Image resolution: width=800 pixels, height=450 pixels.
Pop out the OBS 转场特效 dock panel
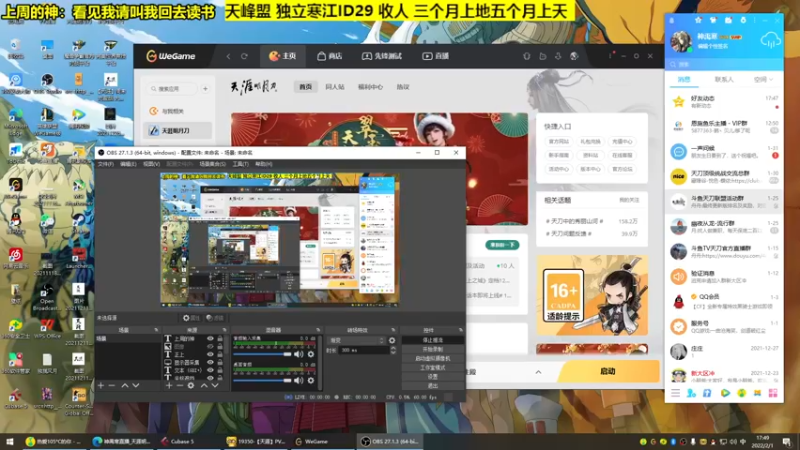pos(393,330)
